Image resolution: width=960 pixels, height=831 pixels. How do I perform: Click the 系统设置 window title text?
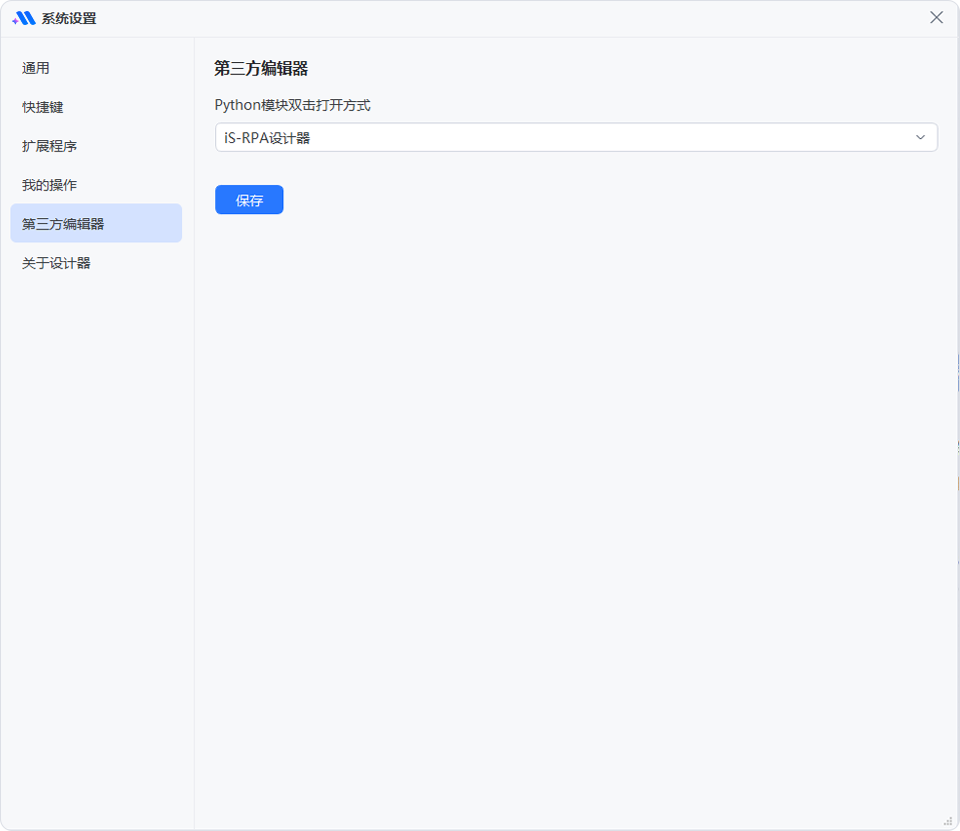coord(69,18)
